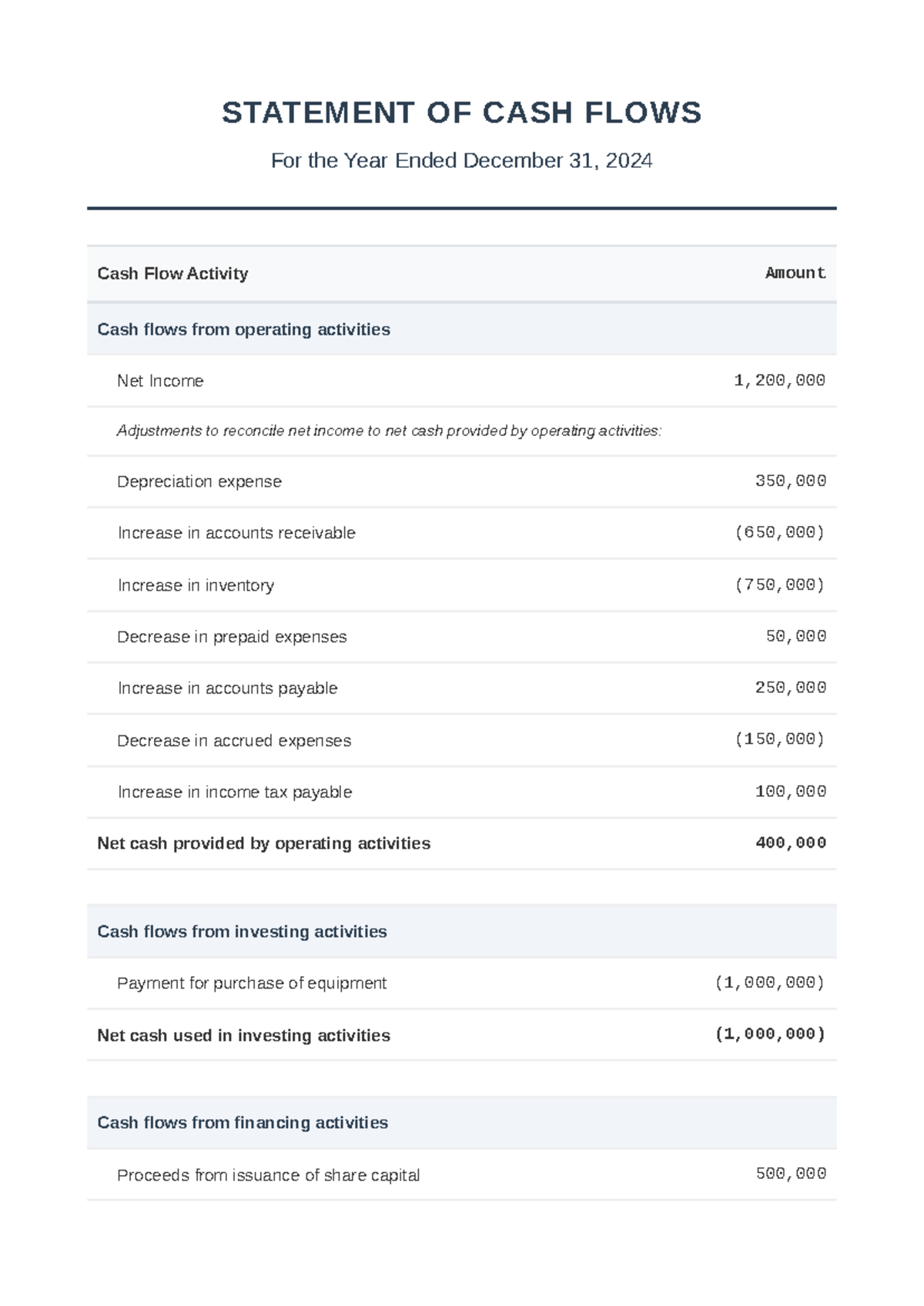The image size is (924, 1306).
Task: Select the non-bold (1,000,000) equipment amount
Action: click(x=770, y=983)
